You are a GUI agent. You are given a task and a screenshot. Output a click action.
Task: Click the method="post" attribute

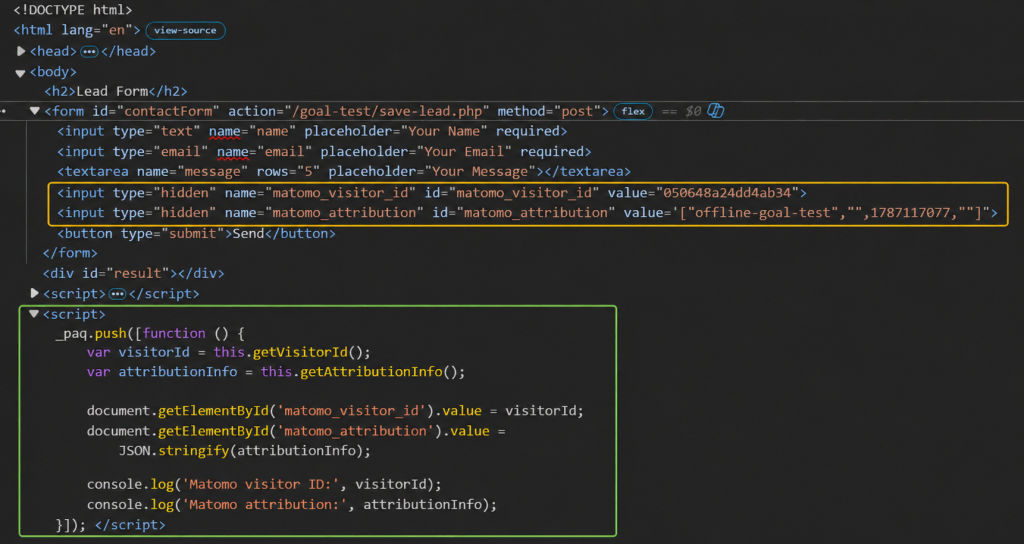pyautogui.click(x=549, y=112)
